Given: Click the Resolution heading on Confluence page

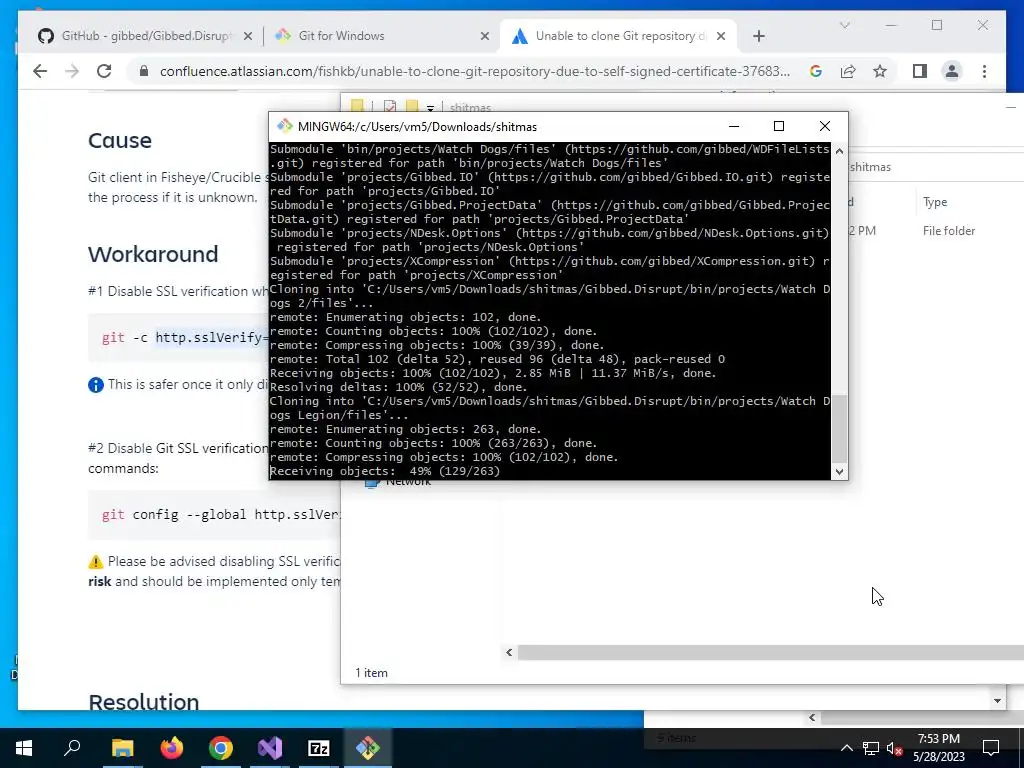Looking at the screenshot, I should coord(144,702).
